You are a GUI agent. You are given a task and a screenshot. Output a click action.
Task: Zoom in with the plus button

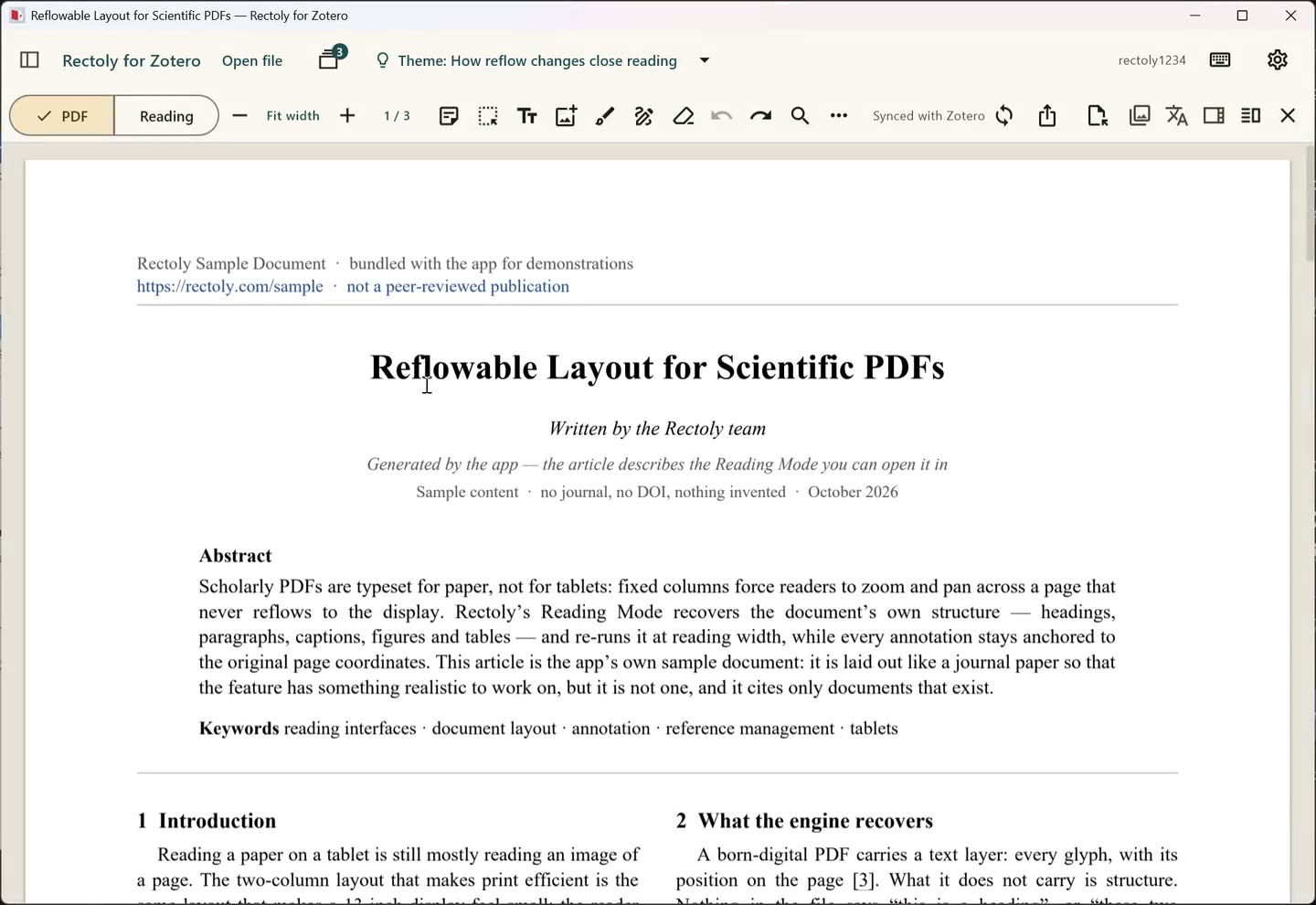(x=347, y=116)
